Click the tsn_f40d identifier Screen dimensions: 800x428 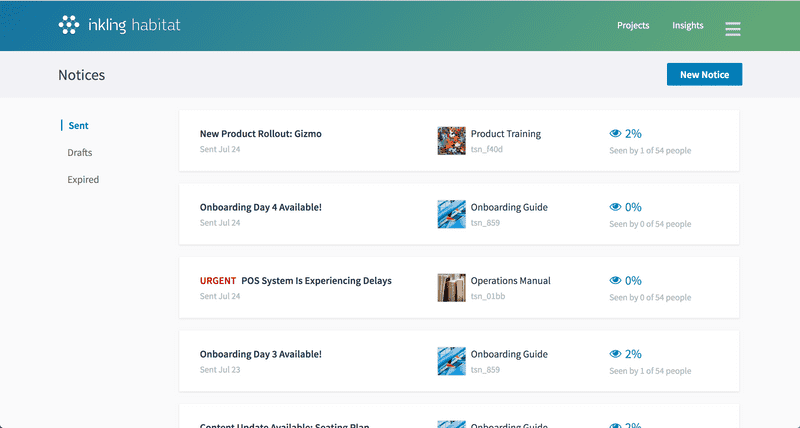pos(487,149)
